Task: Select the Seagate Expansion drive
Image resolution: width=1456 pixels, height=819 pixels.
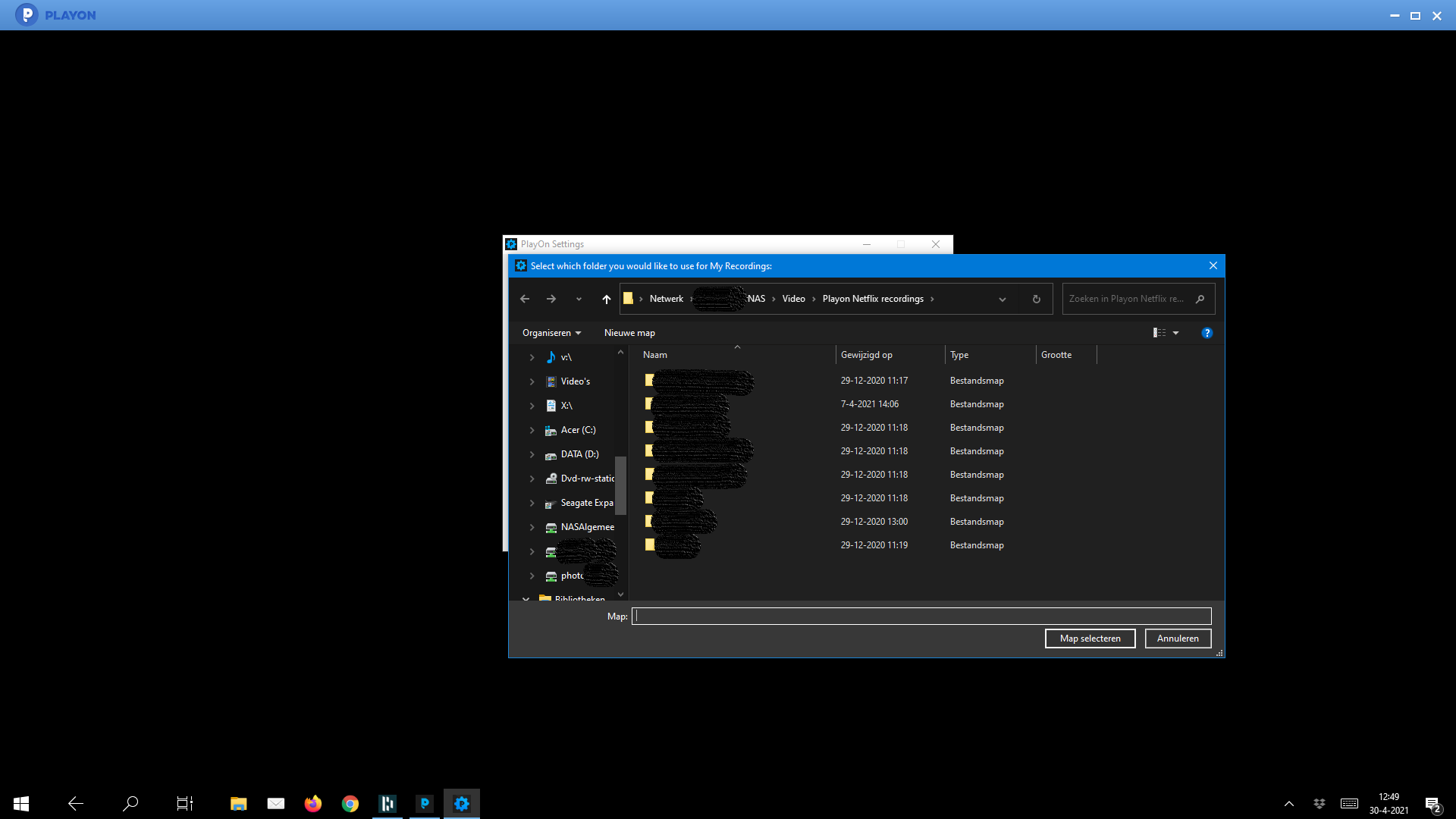Action: (587, 503)
